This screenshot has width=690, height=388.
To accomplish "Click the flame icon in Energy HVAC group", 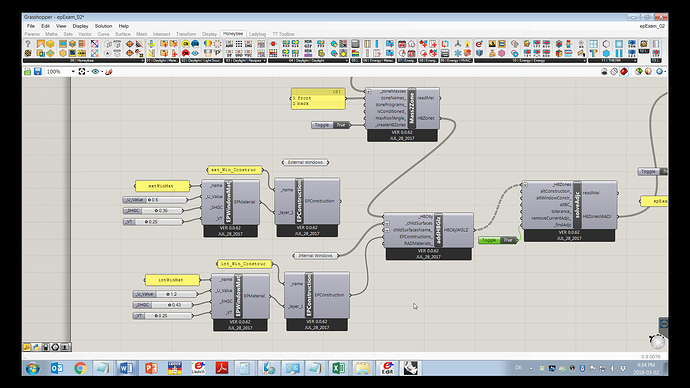I will pos(467,44).
